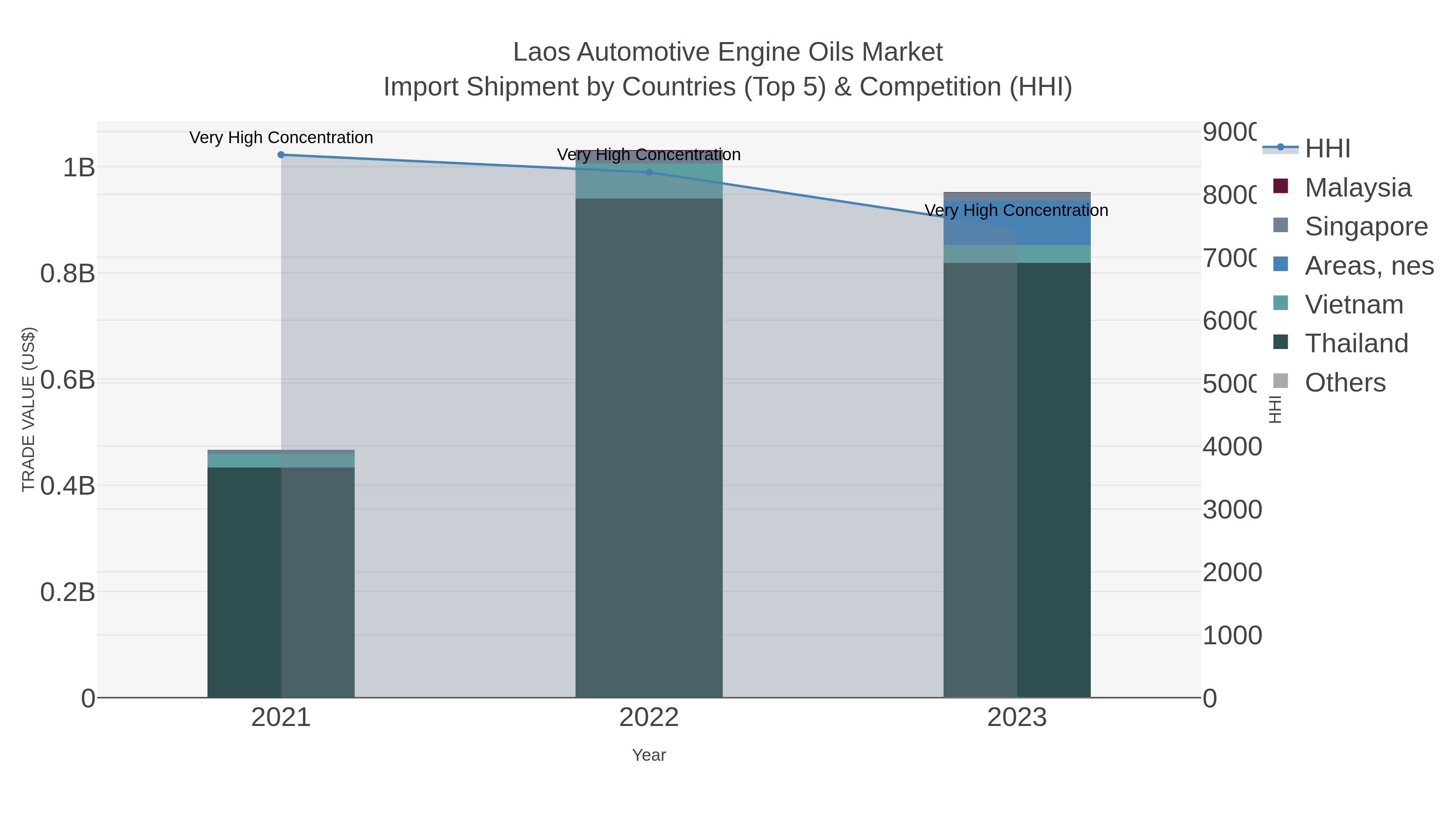Click the Vietnam teal color swatch
Image resolution: width=1456 pixels, height=819 pixels.
click(x=1280, y=303)
